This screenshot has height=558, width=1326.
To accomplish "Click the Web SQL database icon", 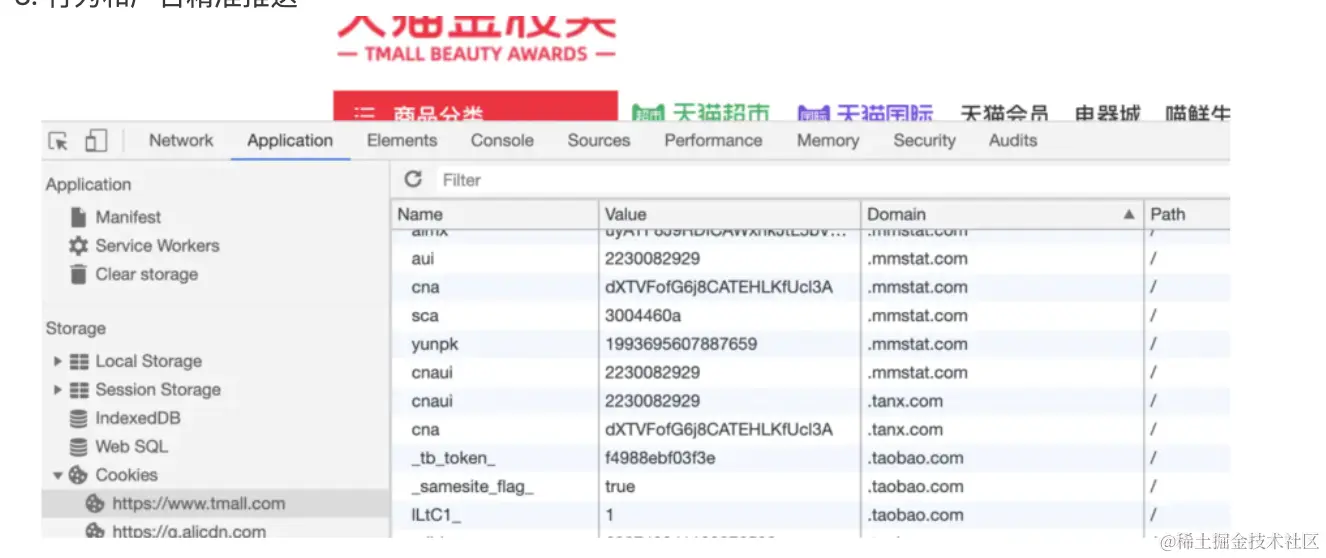I will pyautogui.click(x=78, y=447).
